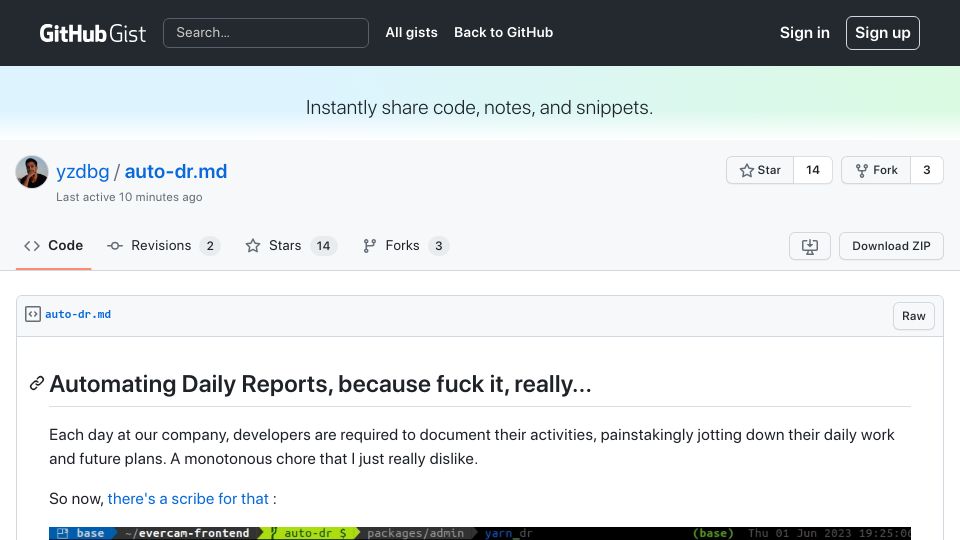This screenshot has height=540, width=960.
Task: Open yzdbg's profile avatar
Action: pyautogui.click(x=32, y=171)
